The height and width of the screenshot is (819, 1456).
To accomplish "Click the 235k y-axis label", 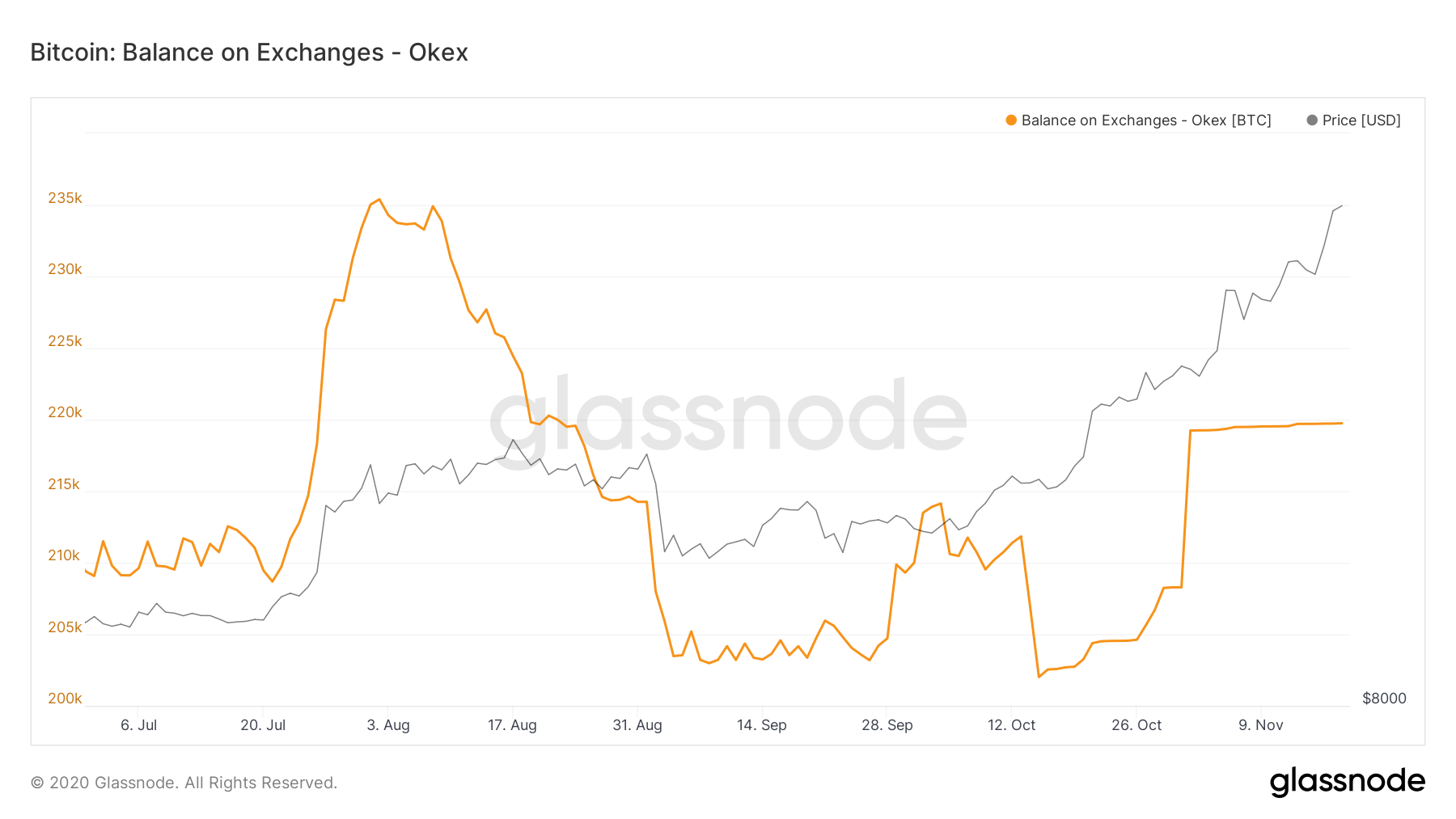I will tap(65, 198).
